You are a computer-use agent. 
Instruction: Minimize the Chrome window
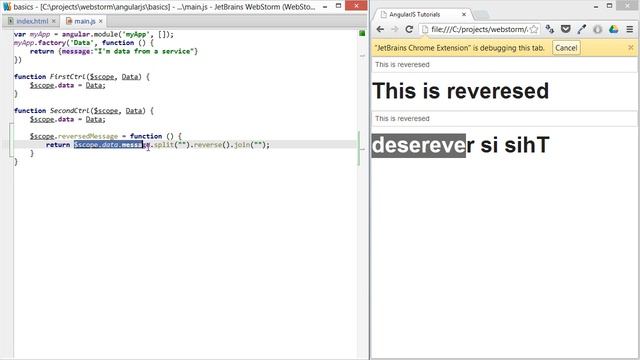coord(596,6)
